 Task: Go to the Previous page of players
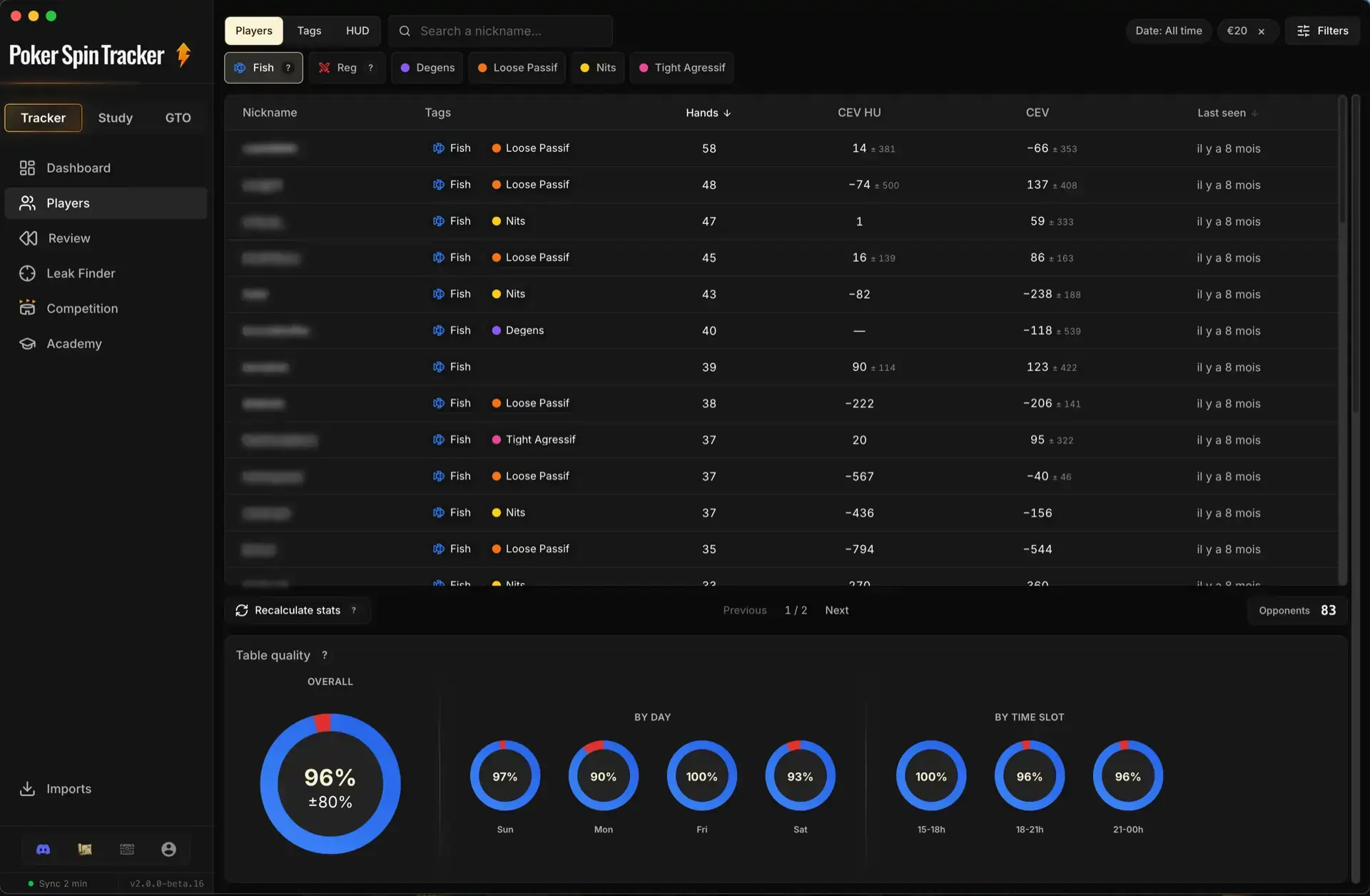point(744,611)
